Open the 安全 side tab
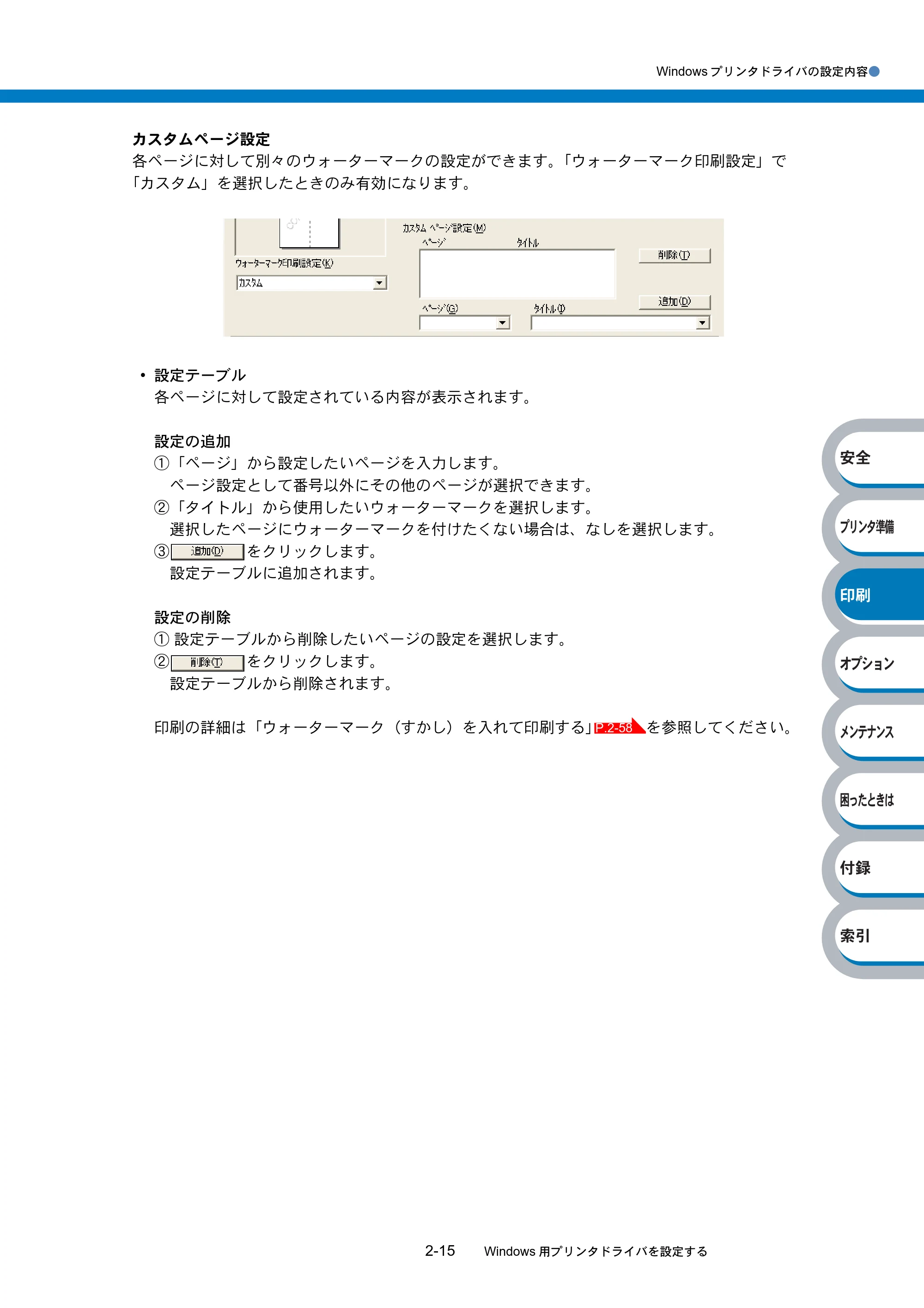924x1308 pixels. point(880,457)
